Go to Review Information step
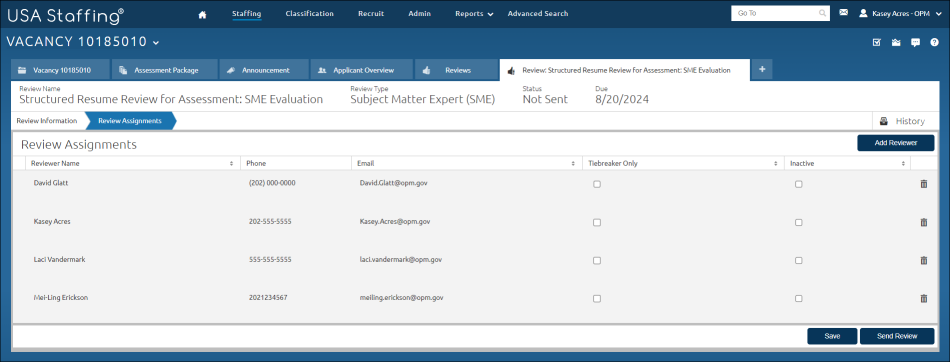950x362 pixels. 47,121
